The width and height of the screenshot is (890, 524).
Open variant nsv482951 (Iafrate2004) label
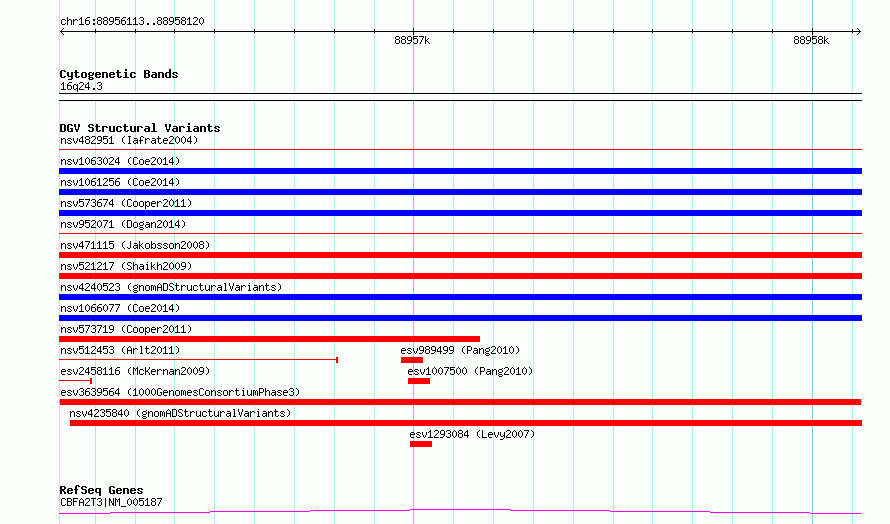[x=129, y=140]
